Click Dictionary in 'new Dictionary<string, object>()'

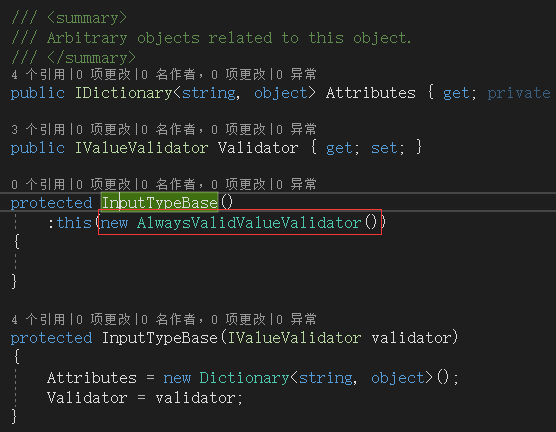pos(244,378)
